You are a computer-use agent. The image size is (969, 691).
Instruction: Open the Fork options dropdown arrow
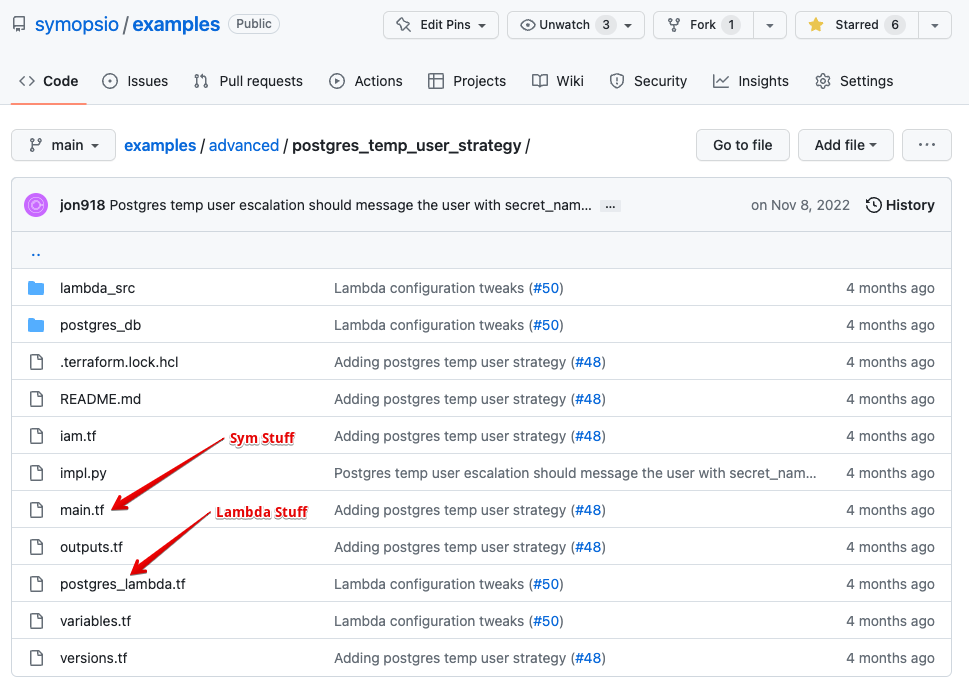[769, 25]
